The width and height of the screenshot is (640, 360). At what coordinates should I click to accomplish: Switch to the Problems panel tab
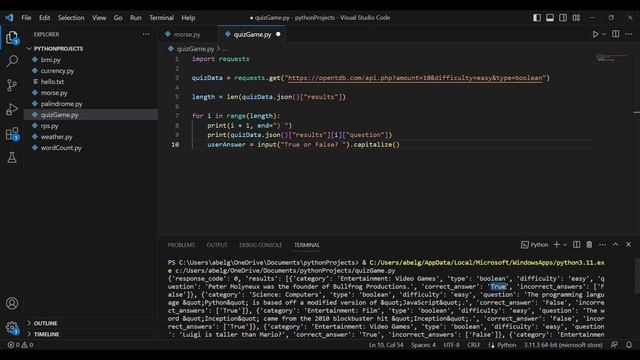coord(181,245)
